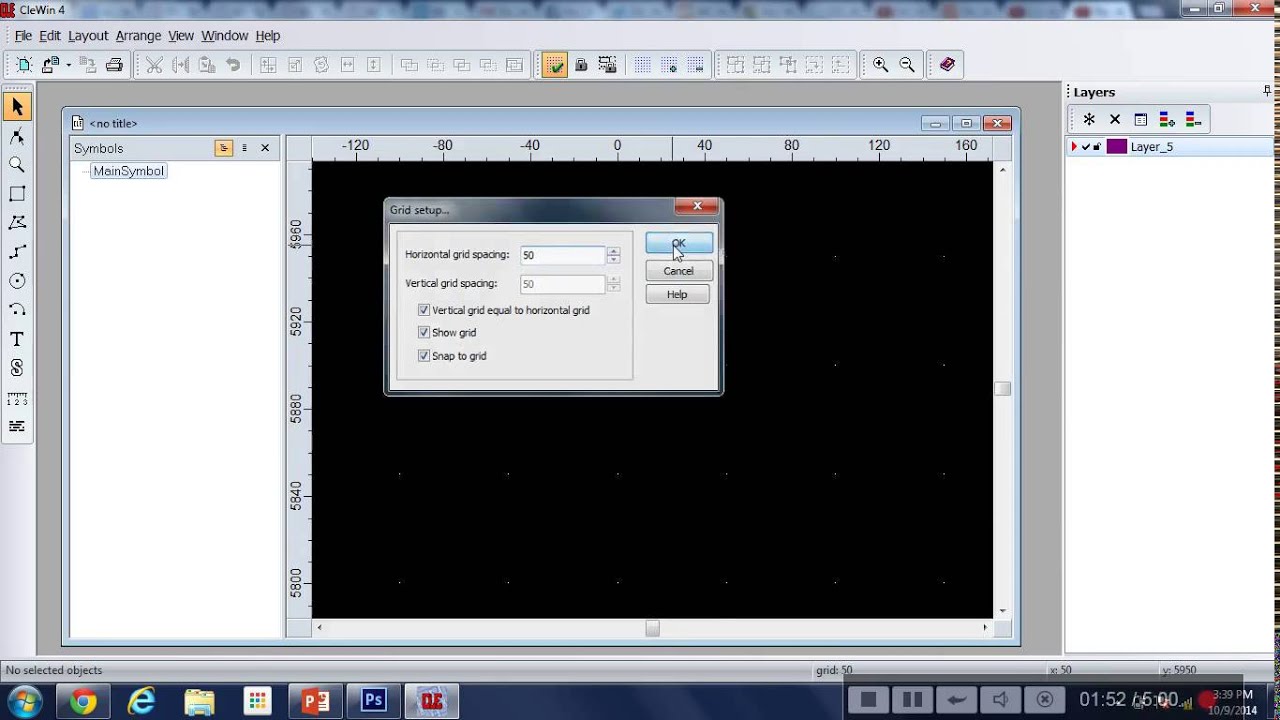Click Help button in Grid setup dialog

[677, 294]
